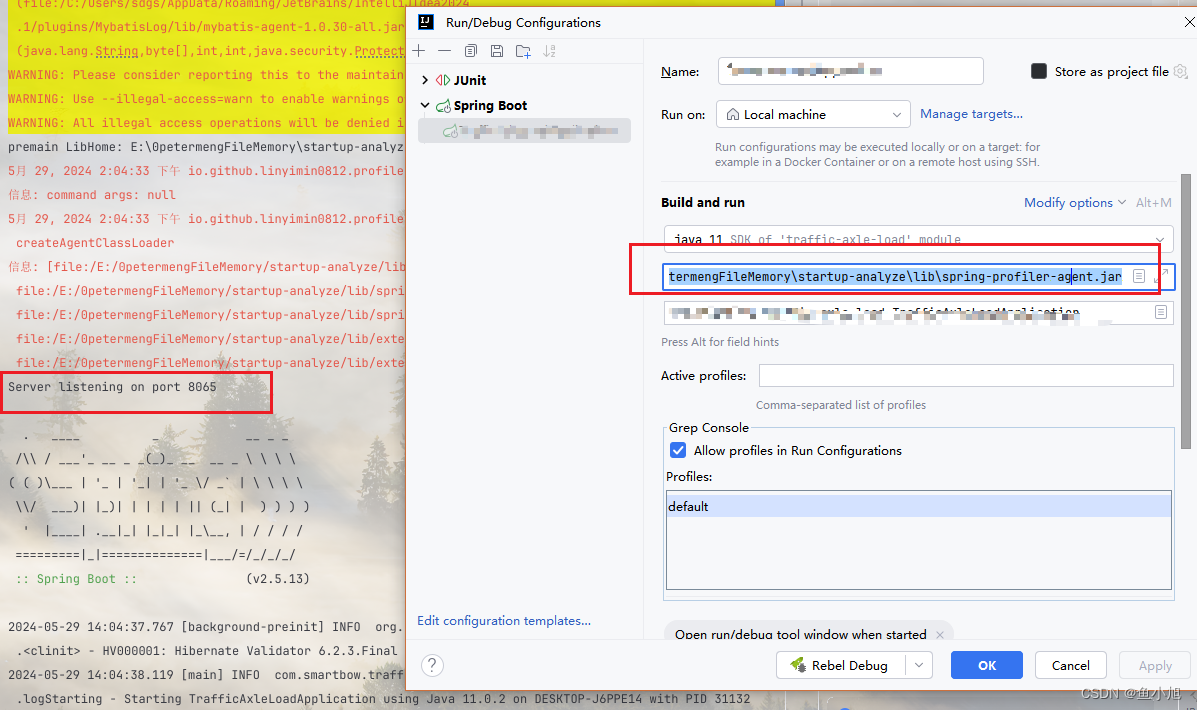
Task: Click console text Spring Boot (v2.5.13) line
Action: pyautogui.click(x=163, y=579)
